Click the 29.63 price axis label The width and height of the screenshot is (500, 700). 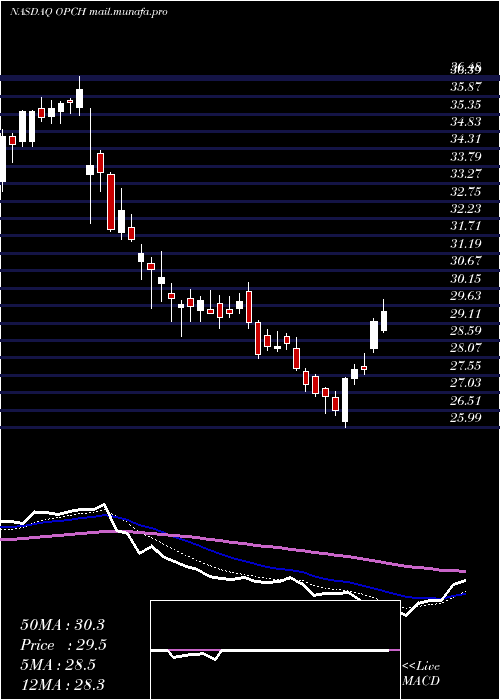point(465,296)
